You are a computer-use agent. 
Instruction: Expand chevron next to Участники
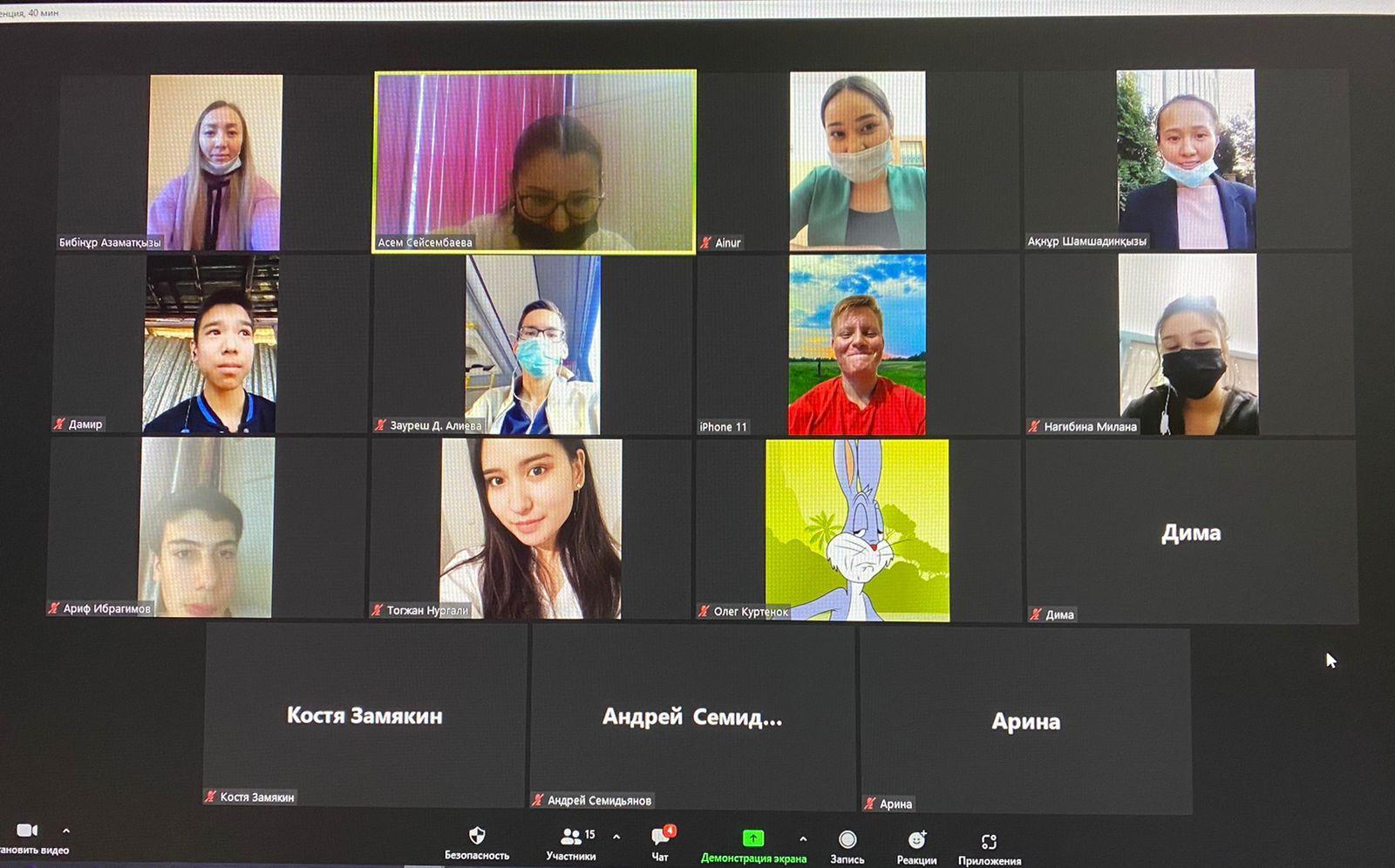pyautogui.click(x=616, y=837)
